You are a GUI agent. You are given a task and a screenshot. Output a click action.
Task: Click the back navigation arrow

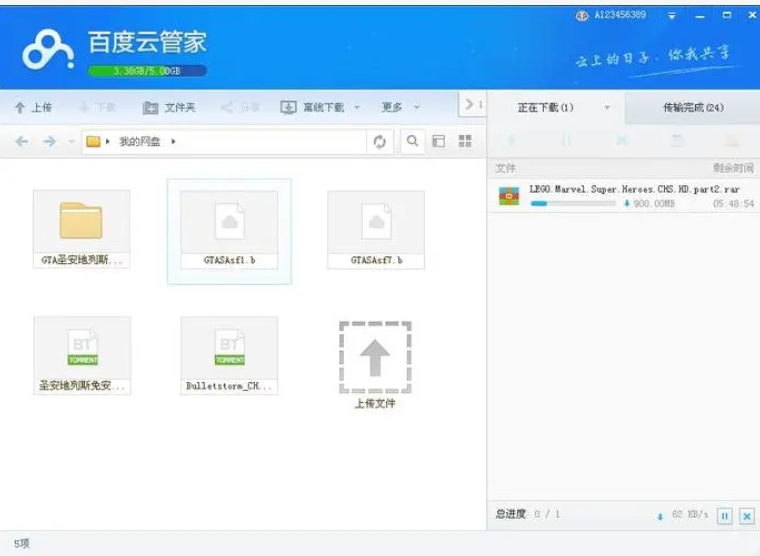click(22, 142)
